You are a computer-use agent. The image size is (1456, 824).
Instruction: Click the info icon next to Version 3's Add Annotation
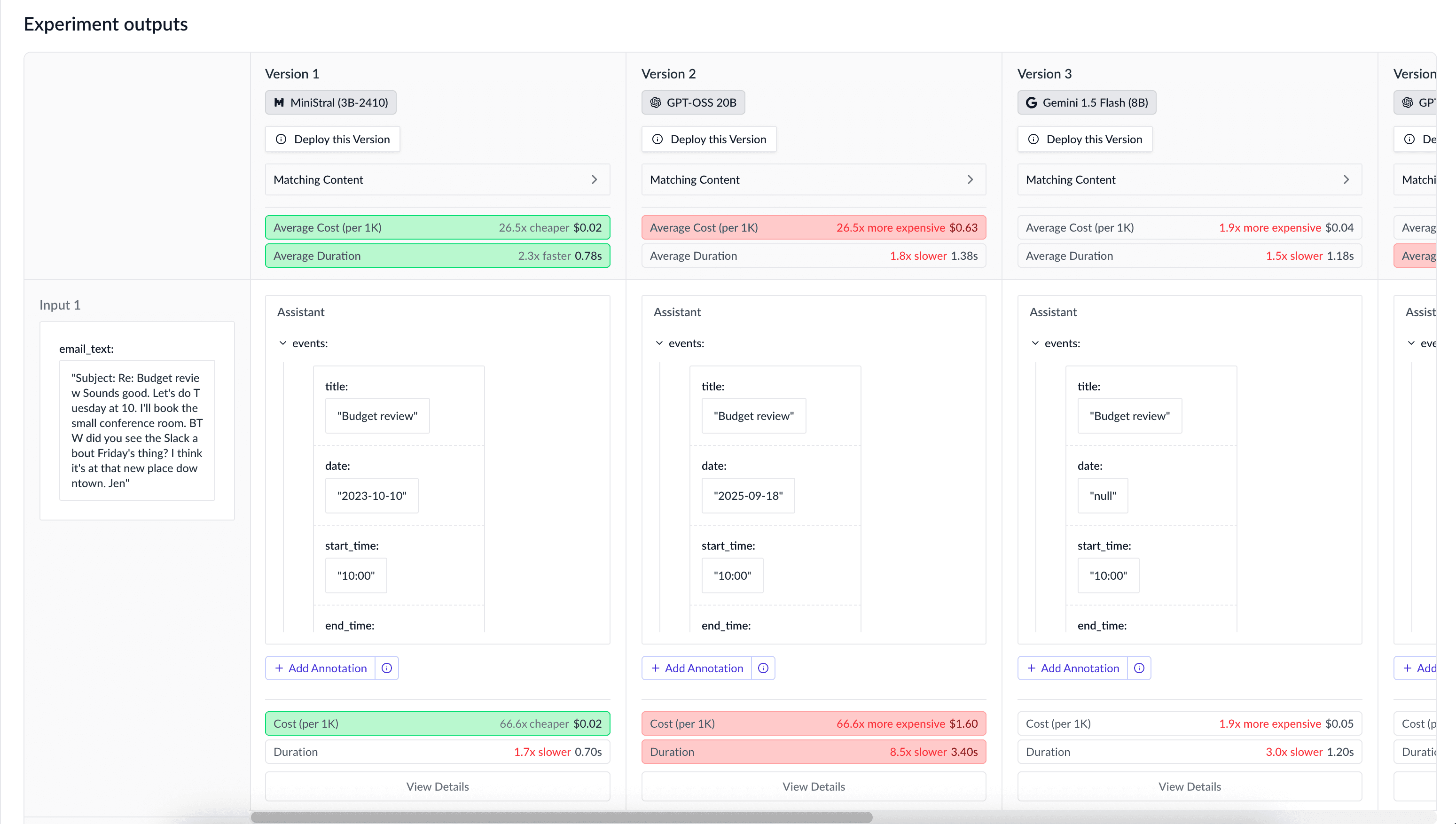pos(1139,668)
